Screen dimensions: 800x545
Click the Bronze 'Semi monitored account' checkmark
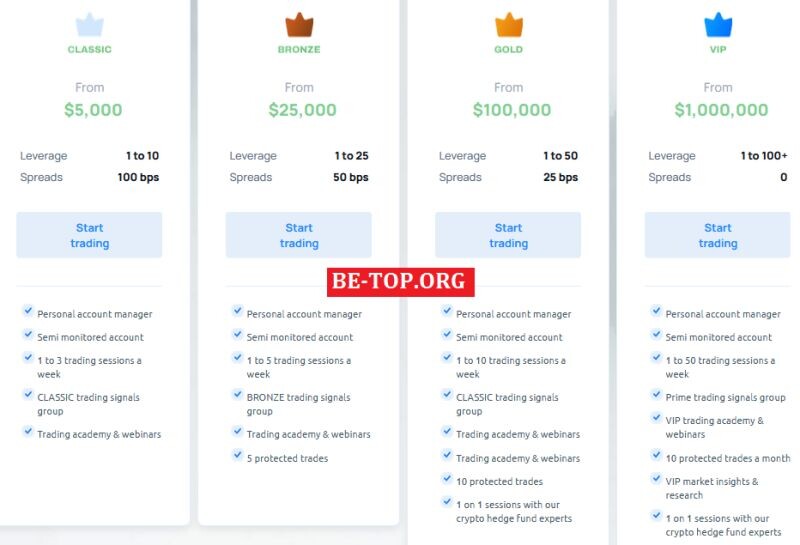[x=238, y=334]
